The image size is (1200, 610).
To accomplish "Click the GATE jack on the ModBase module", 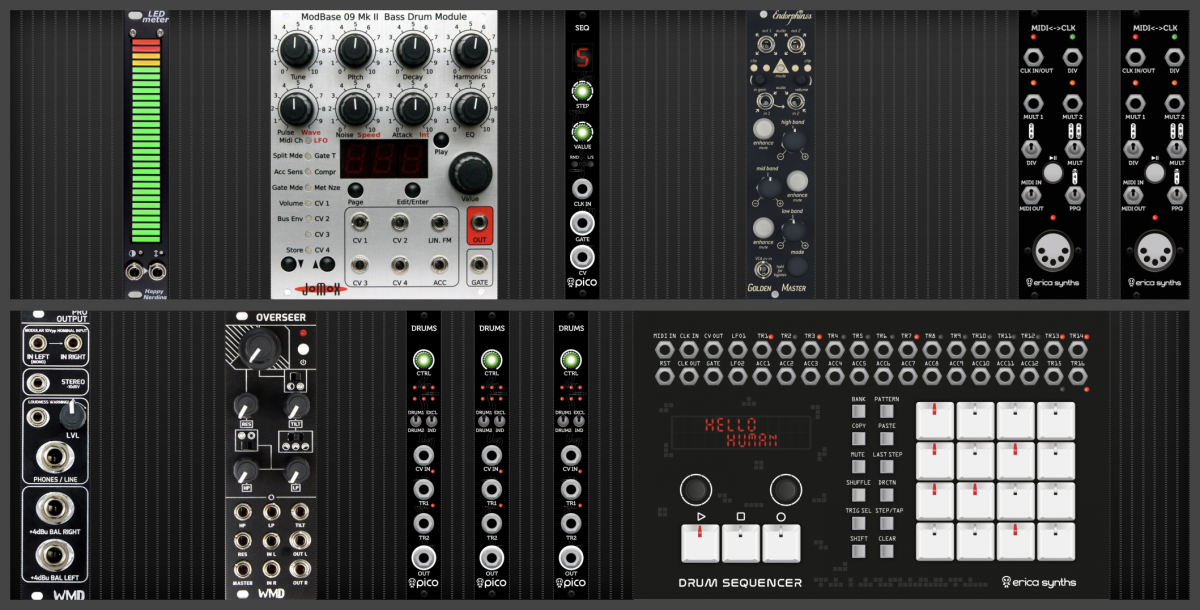I will 480,265.
